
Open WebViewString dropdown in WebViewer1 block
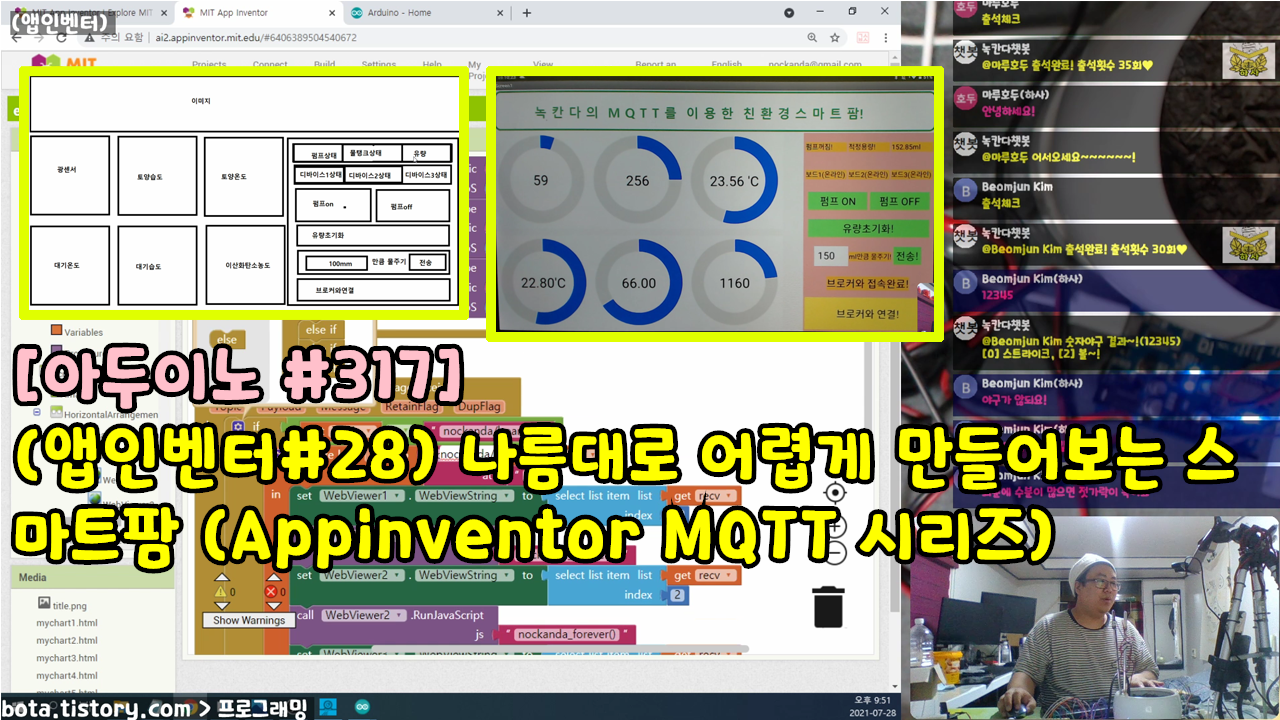[463, 496]
